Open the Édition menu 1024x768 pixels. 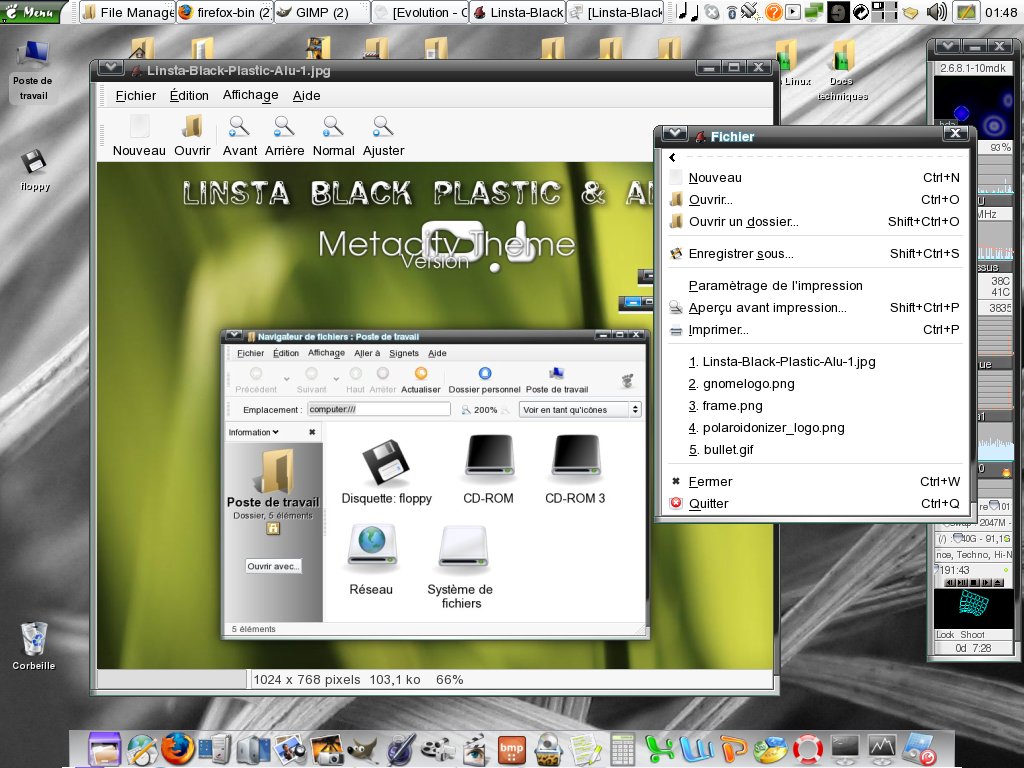point(189,95)
